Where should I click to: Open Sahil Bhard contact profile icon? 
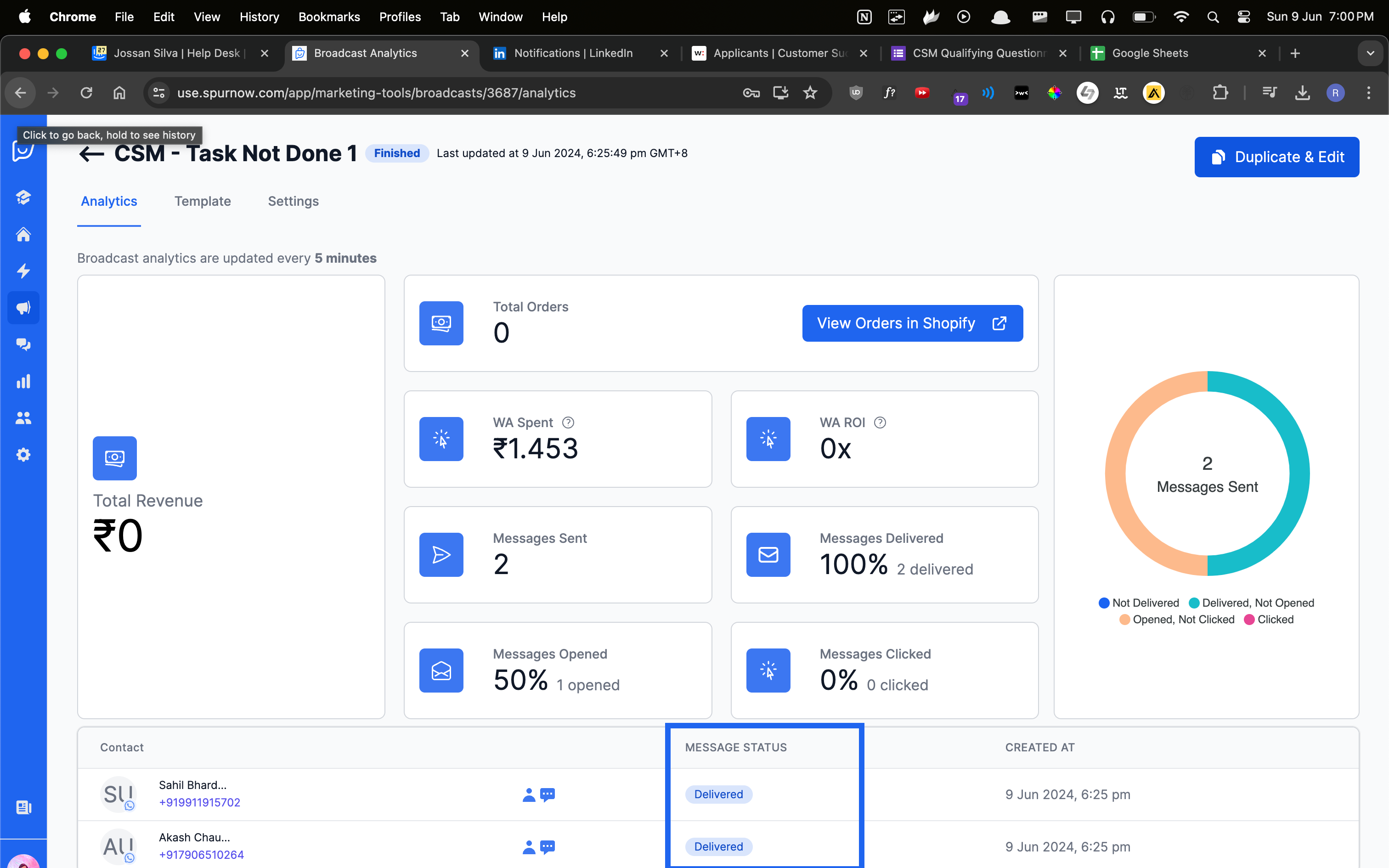pos(529,795)
